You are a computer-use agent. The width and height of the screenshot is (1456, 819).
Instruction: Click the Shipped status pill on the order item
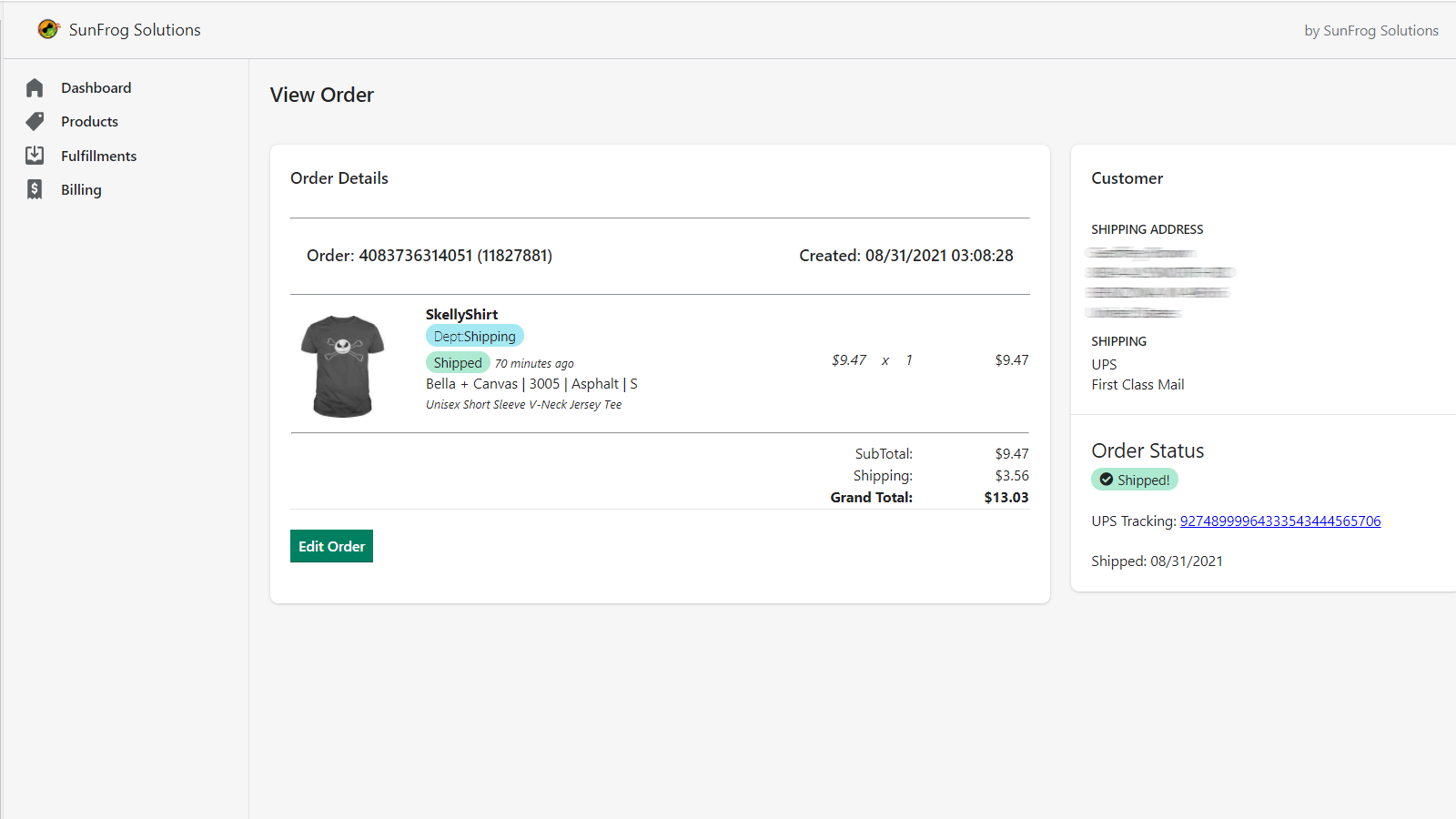click(457, 362)
